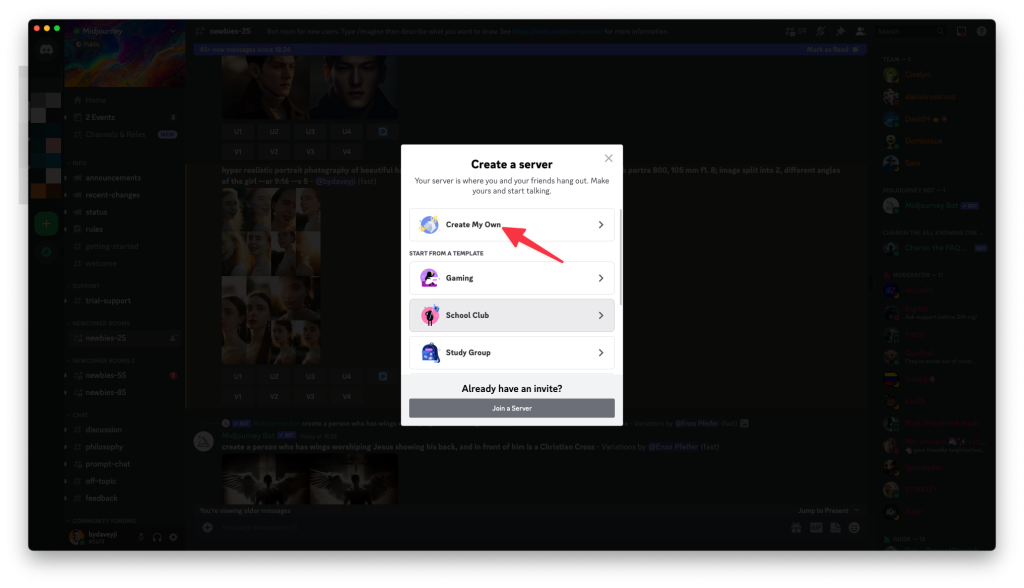Open the newbies-85 channel
Image resolution: width=1024 pixels, height=588 pixels.
[x=124, y=393]
